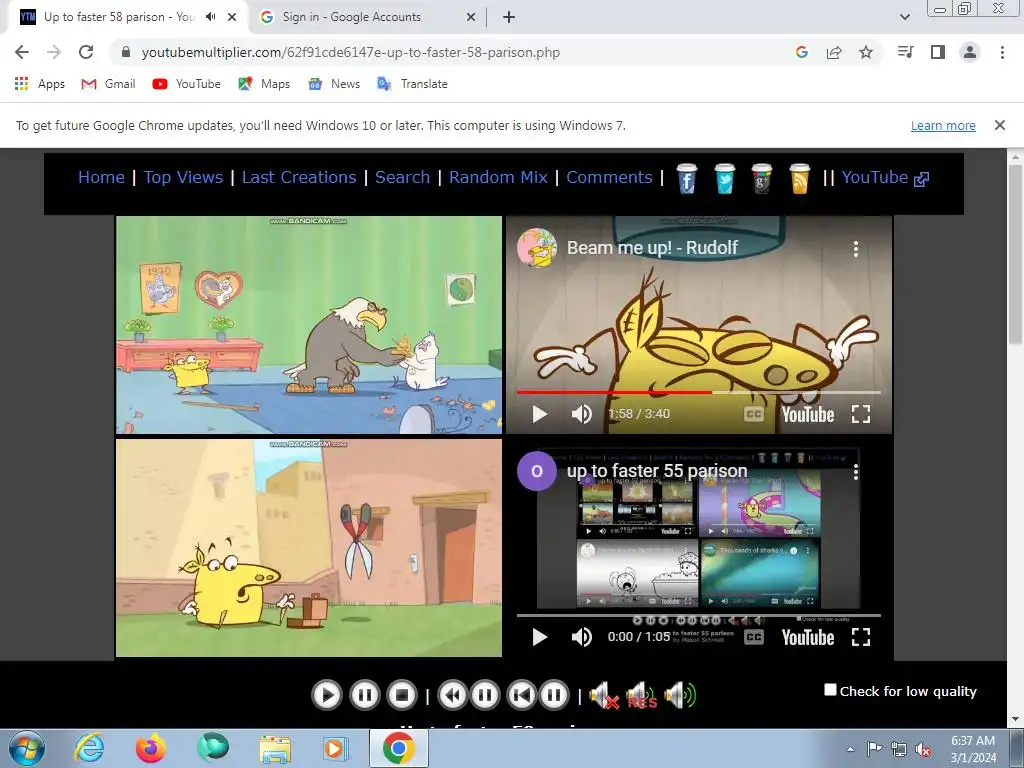The image size is (1024, 768).
Task: Click the full volume speaker icon
Action: [x=680, y=696]
